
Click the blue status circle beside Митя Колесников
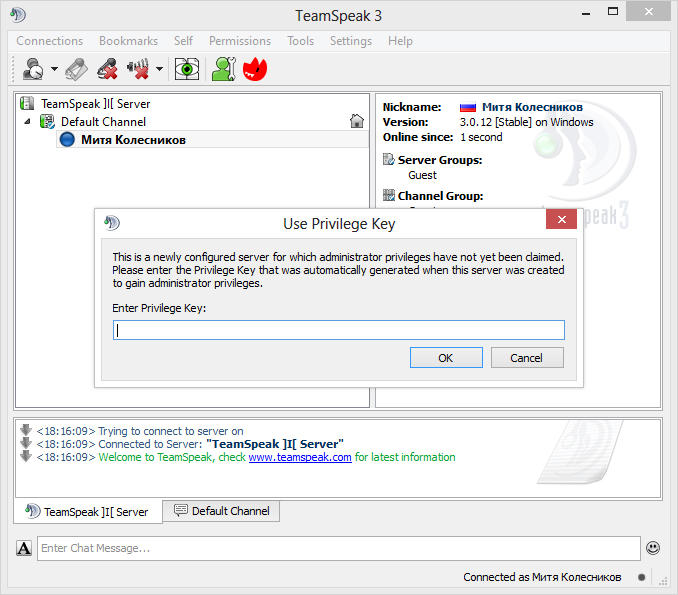[x=67, y=140]
